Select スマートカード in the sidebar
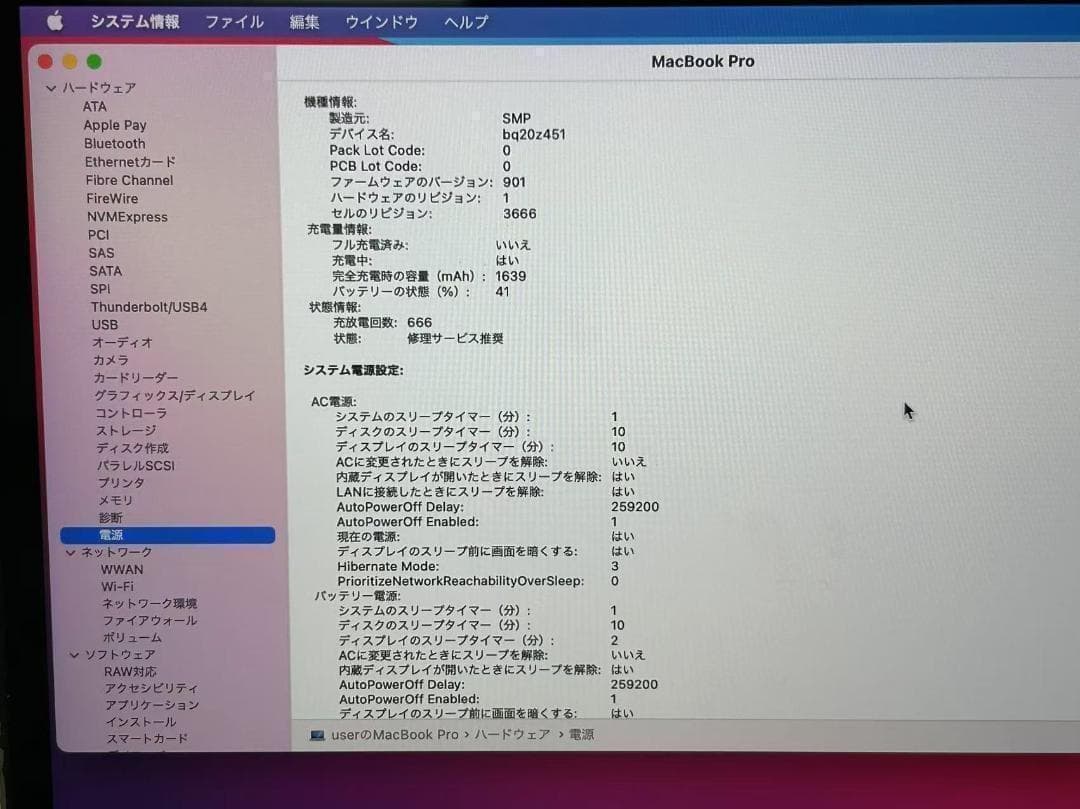 (x=147, y=738)
